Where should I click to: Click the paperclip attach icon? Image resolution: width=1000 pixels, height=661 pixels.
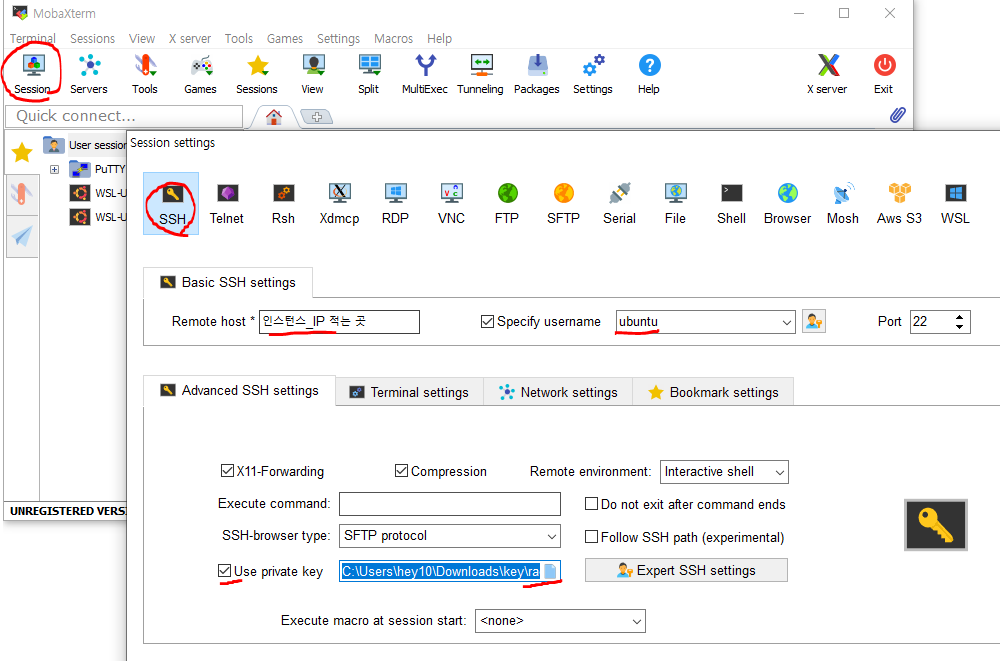point(897,115)
